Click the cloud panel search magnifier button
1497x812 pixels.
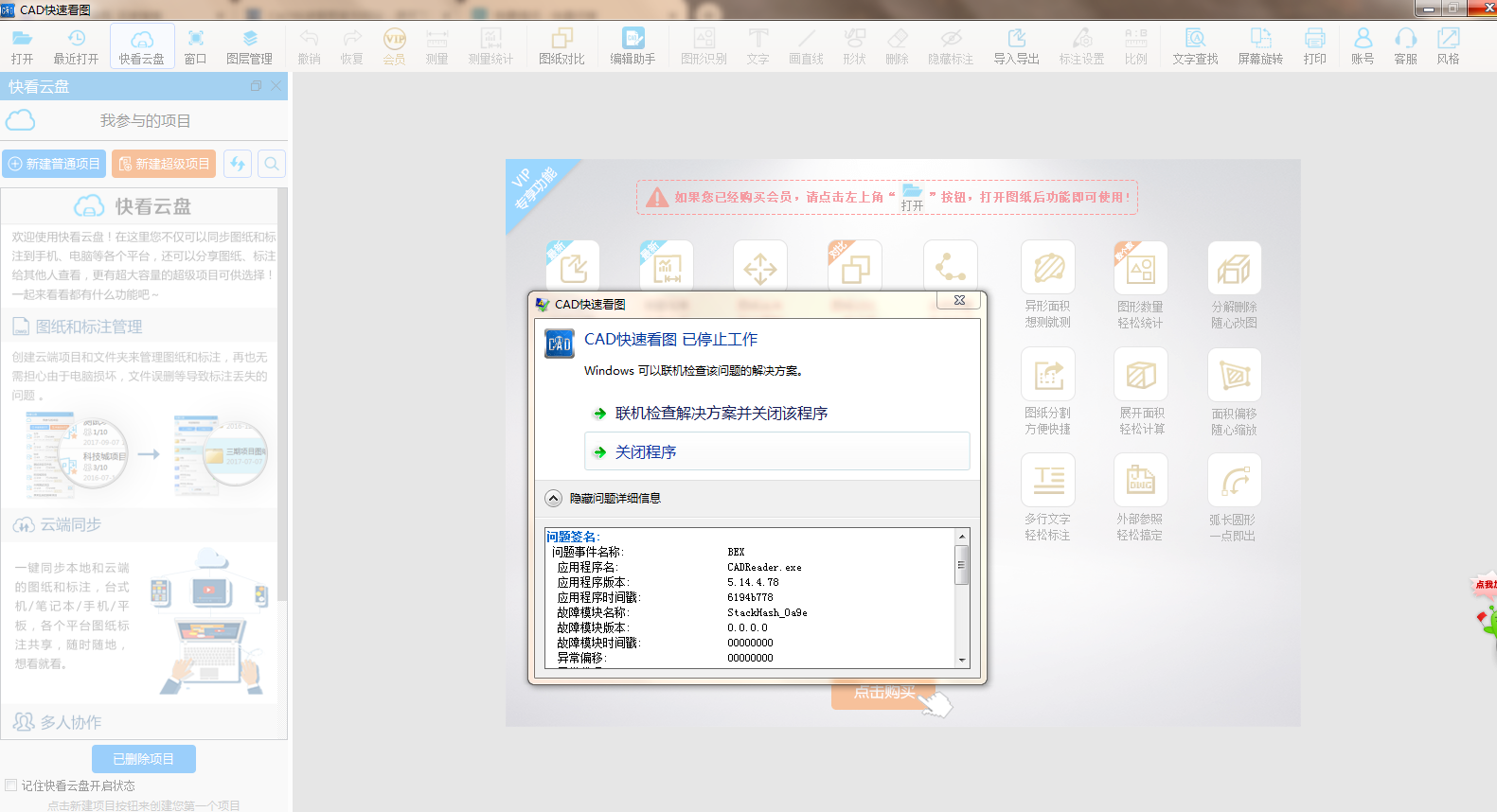272,164
